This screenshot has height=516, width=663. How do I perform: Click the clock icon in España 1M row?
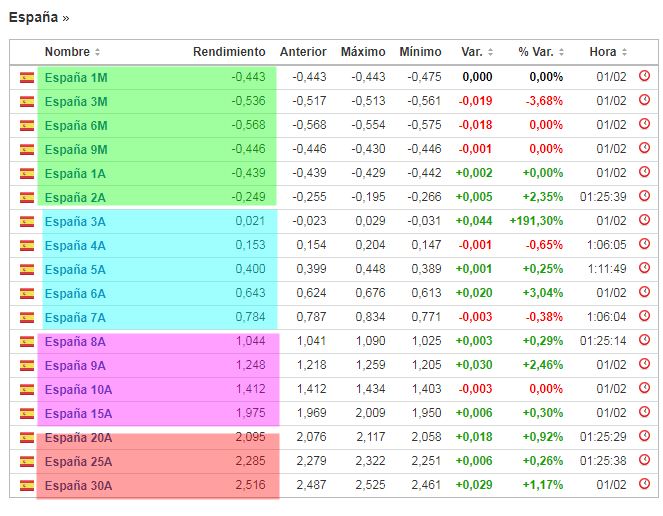[x=644, y=76]
